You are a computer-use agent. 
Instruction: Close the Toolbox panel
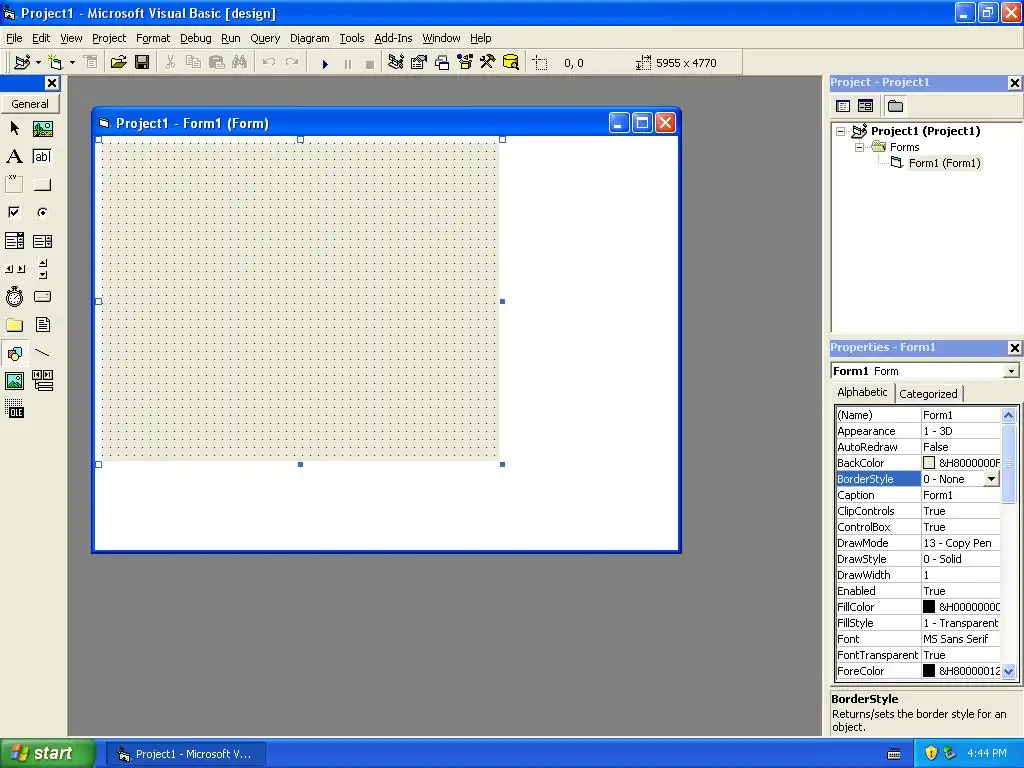tap(52, 83)
